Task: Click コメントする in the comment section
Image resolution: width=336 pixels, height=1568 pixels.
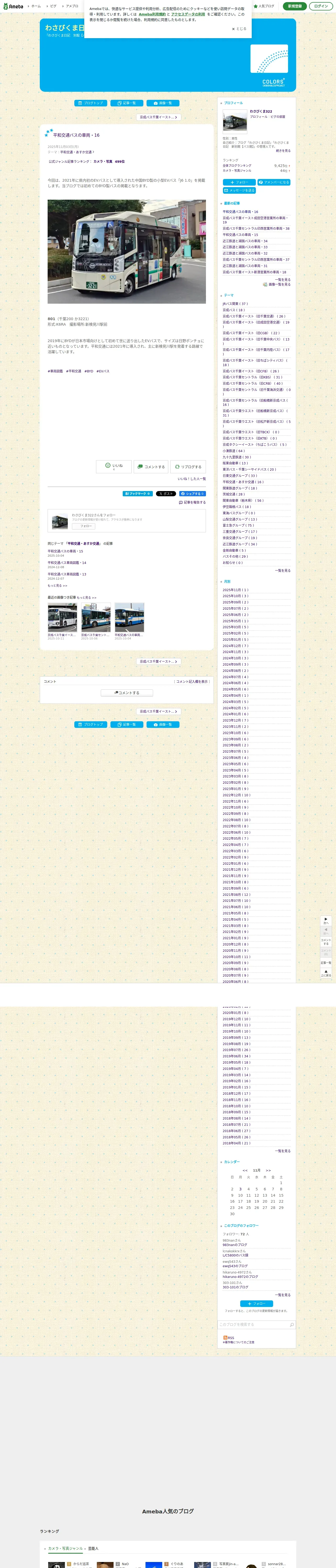Action: pyautogui.click(x=127, y=693)
